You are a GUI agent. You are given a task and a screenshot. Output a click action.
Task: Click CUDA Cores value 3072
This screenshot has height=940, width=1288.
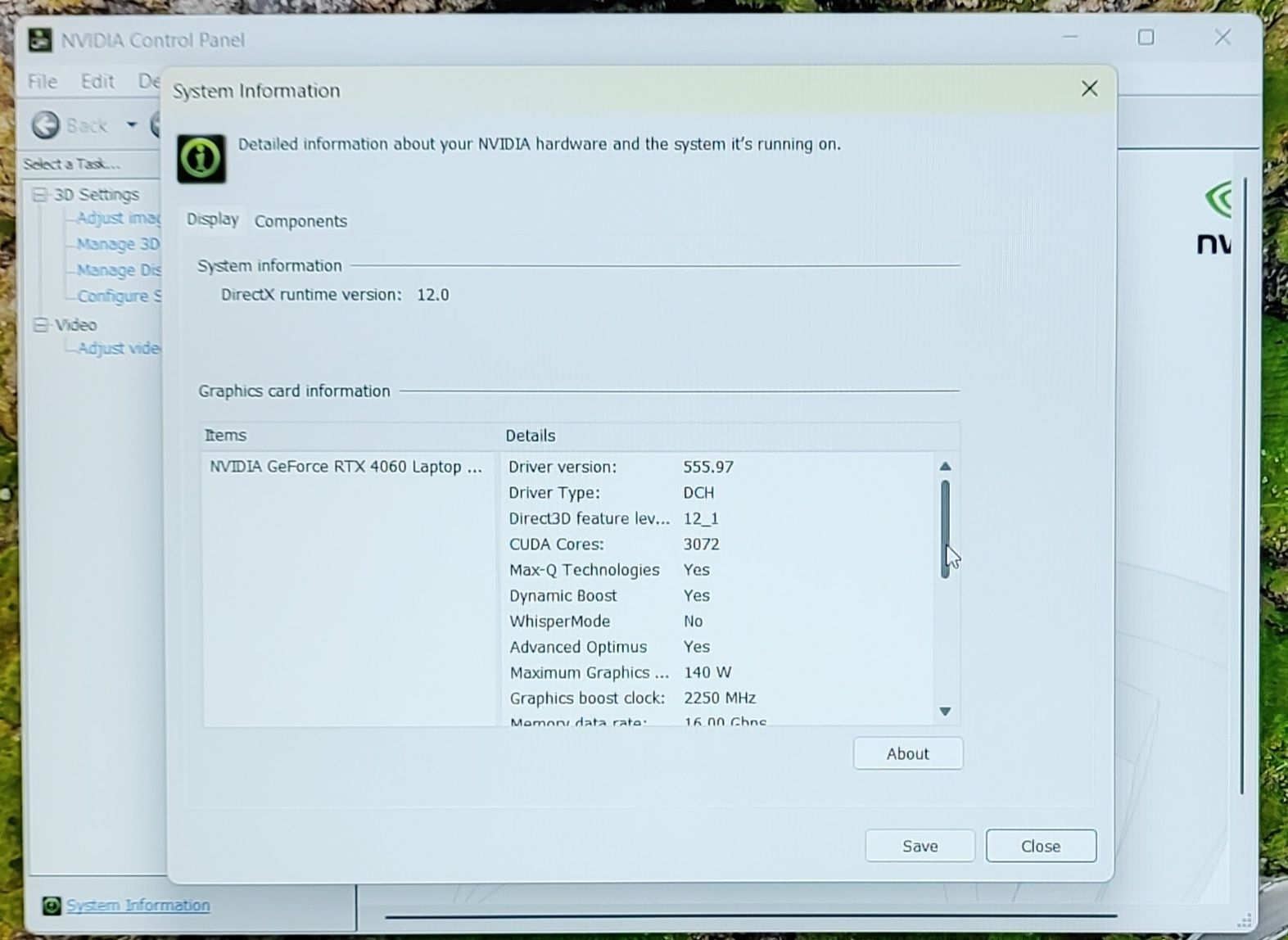(702, 545)
